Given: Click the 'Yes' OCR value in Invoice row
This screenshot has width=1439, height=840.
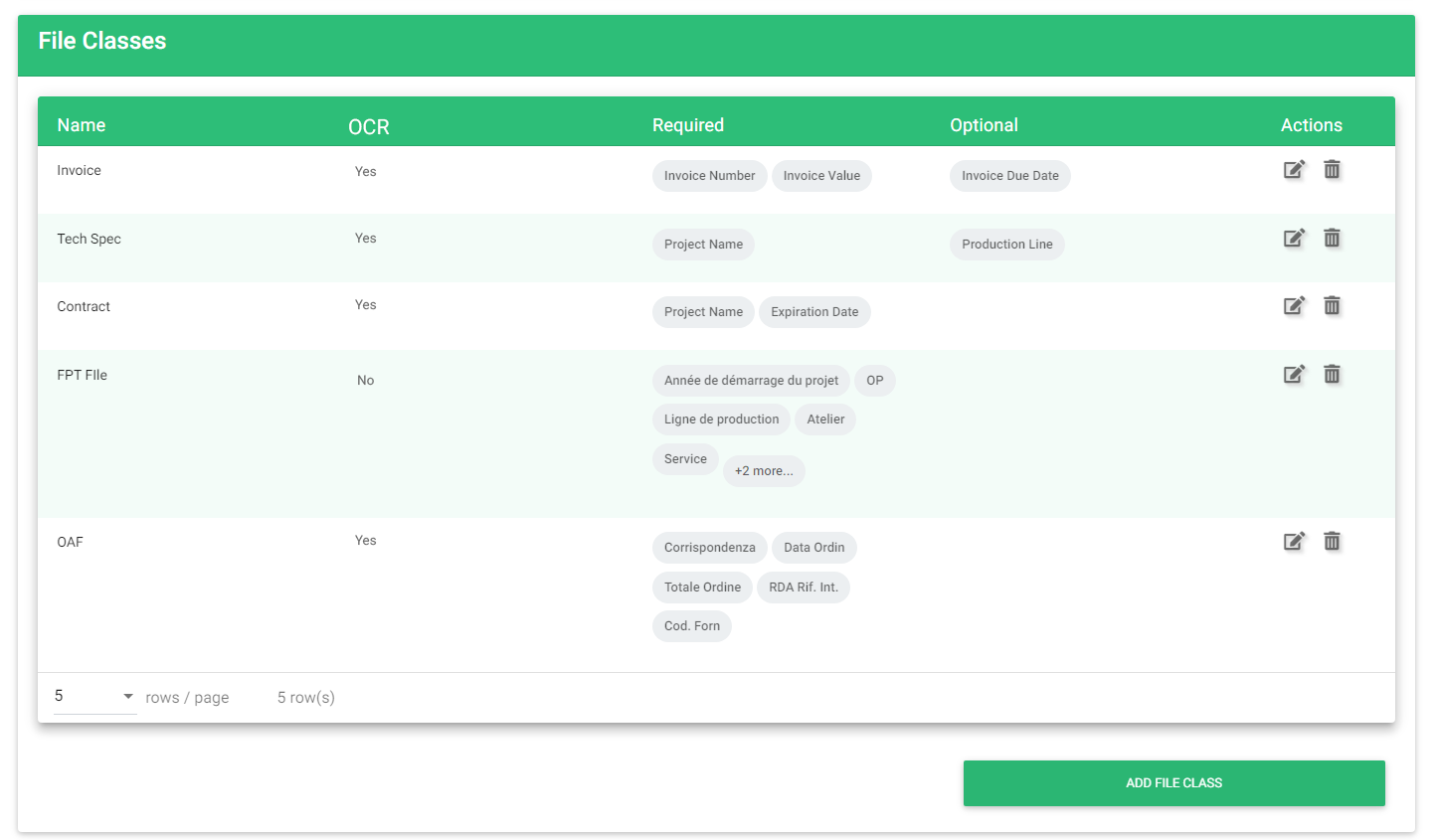Looking at the screenshot, I should click(366, 172).
